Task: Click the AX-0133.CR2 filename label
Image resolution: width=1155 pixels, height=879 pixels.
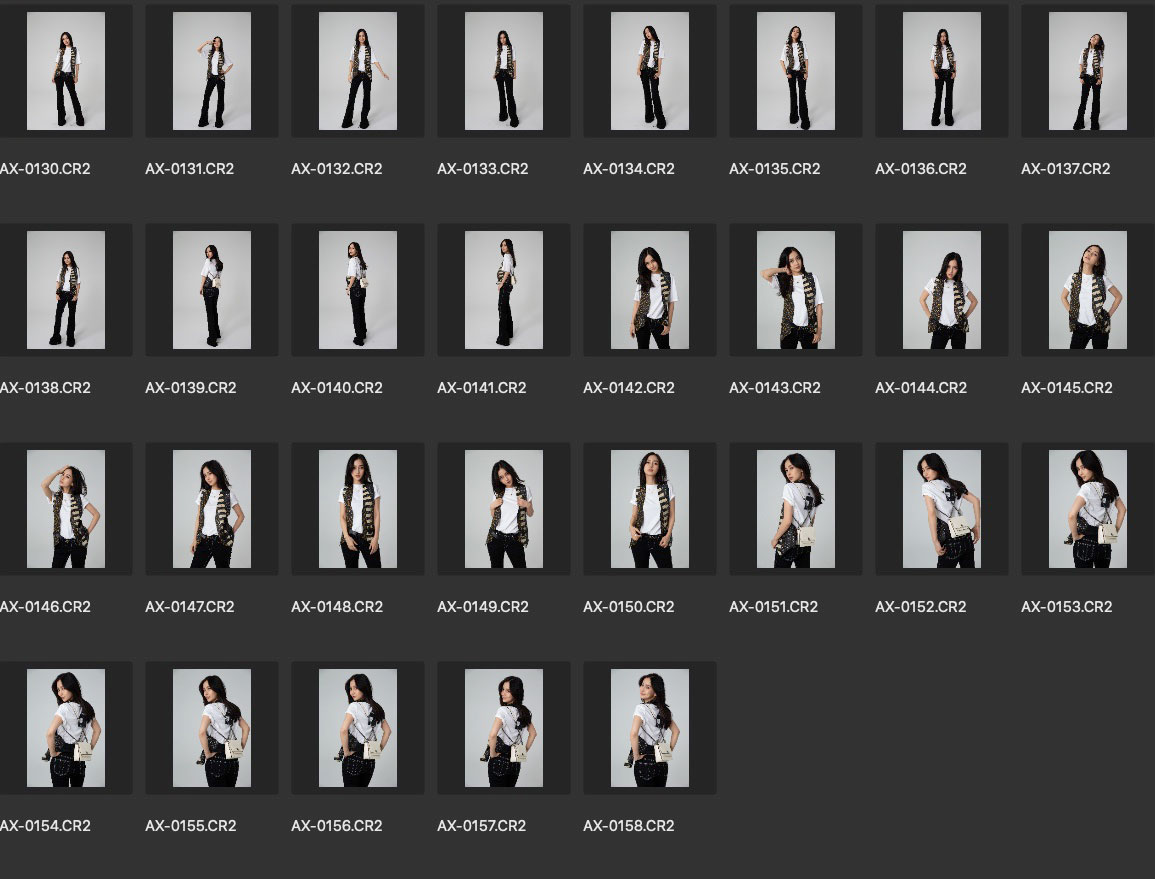Action: tap(483, 169)
